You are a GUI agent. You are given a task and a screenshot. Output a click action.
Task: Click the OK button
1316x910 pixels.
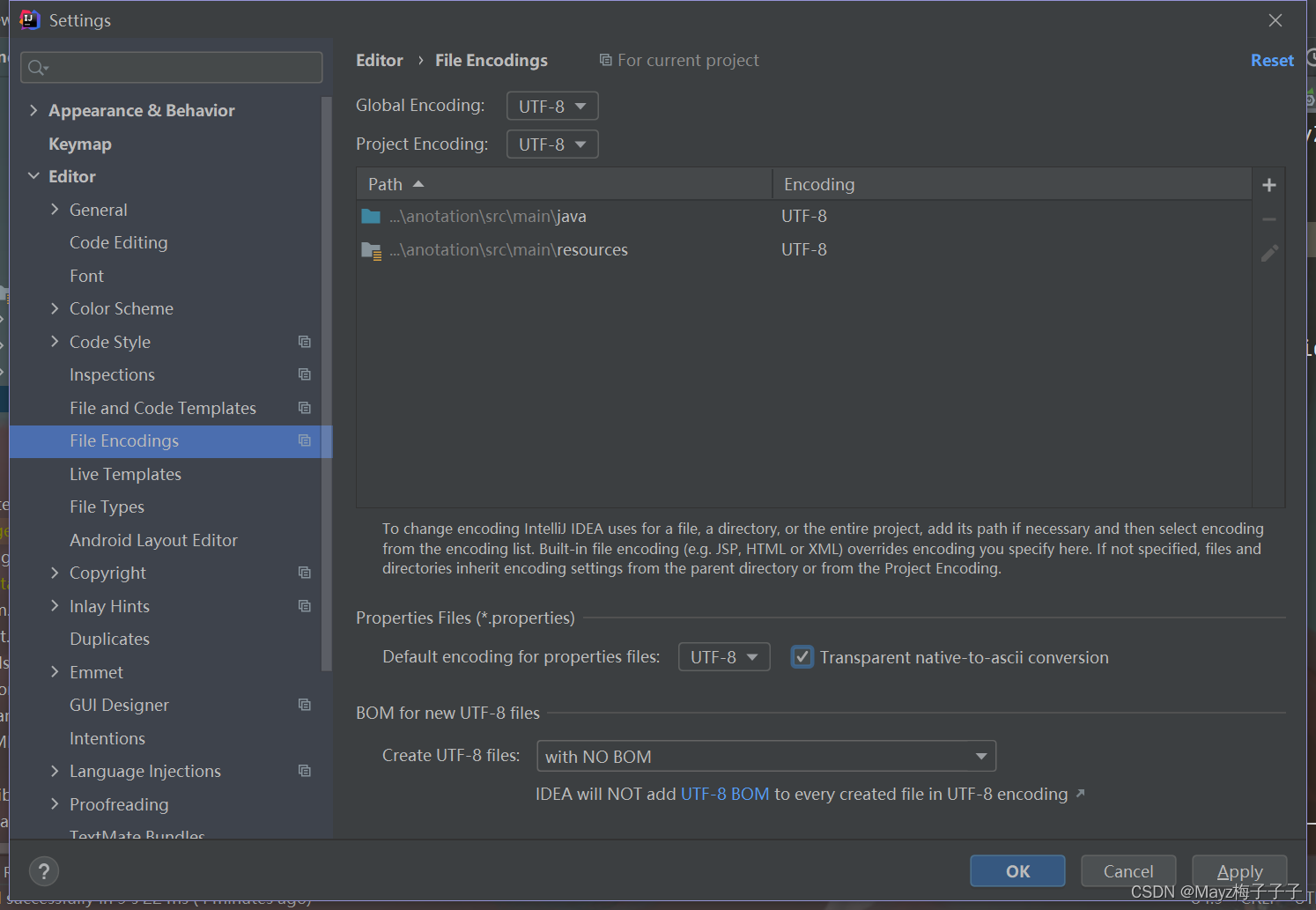tap(1017, 871)
